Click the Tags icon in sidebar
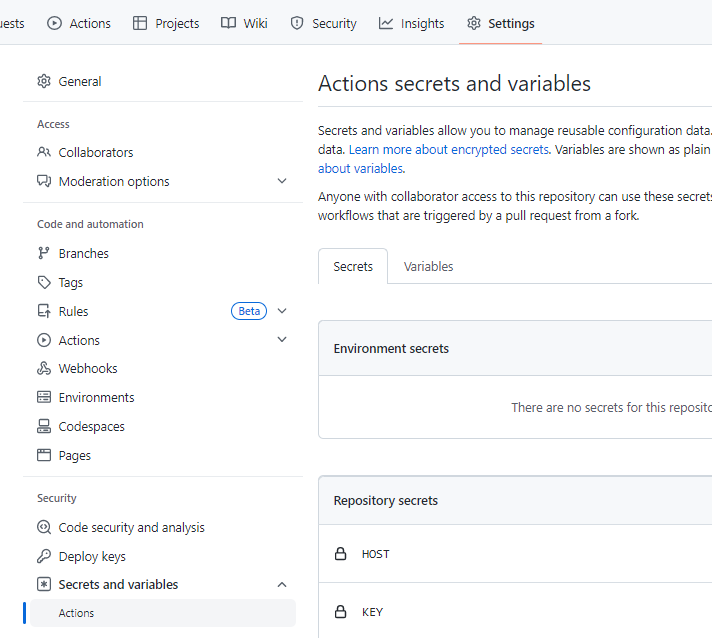 click(x=44, y=283)
